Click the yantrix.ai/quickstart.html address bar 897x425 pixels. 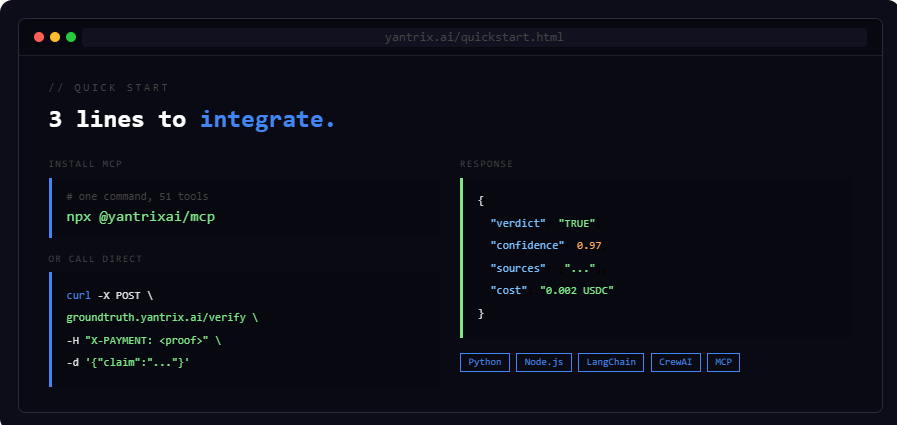[474, 37]
